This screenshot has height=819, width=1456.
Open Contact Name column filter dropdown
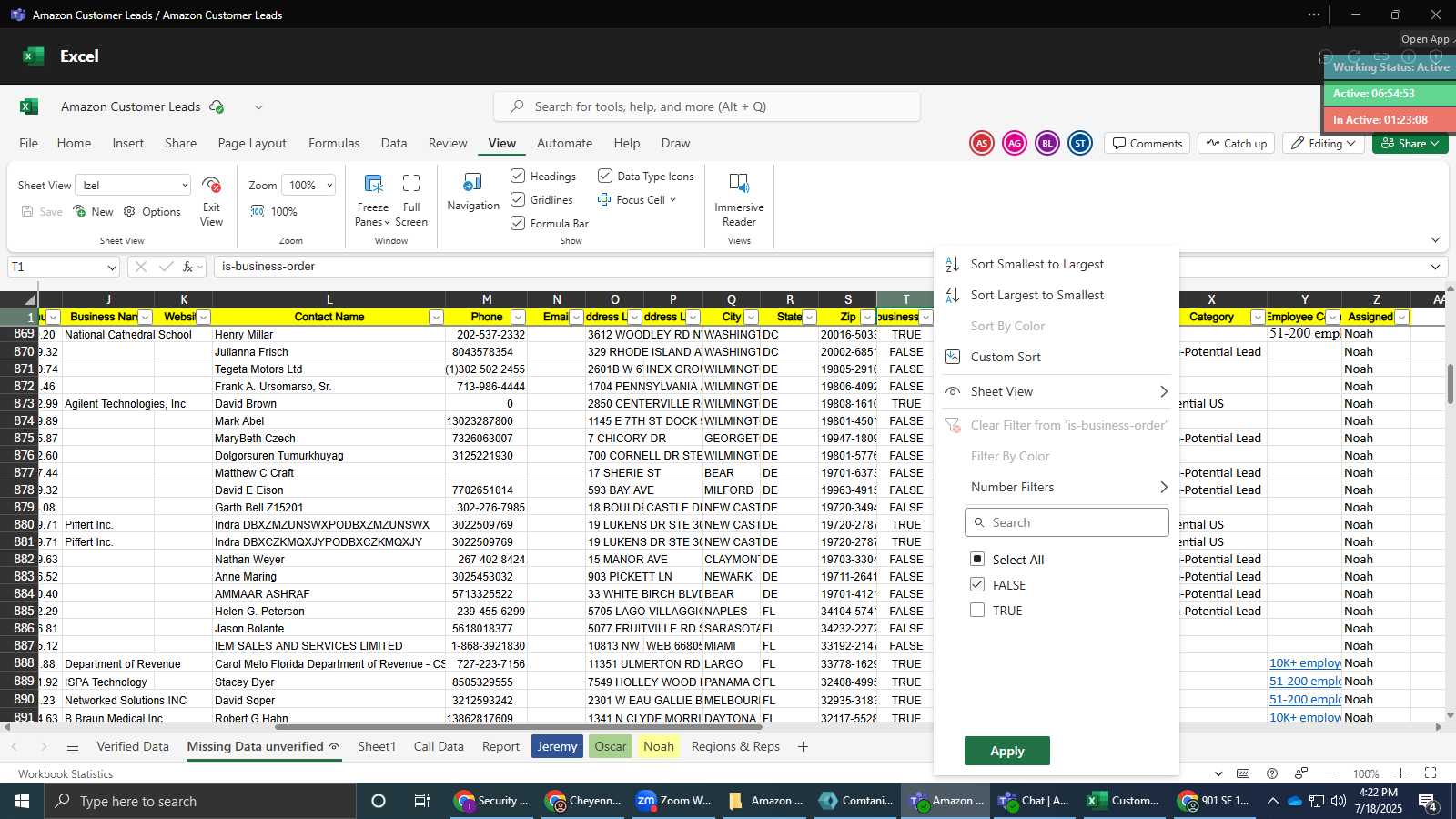[x=436, y=317]
